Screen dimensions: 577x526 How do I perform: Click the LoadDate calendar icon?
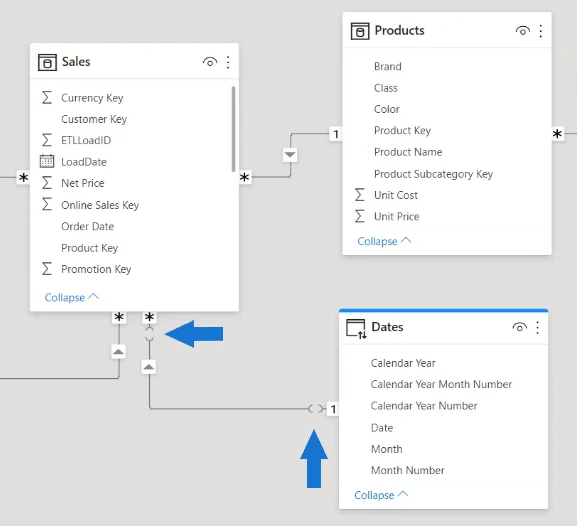pos(47,161)
